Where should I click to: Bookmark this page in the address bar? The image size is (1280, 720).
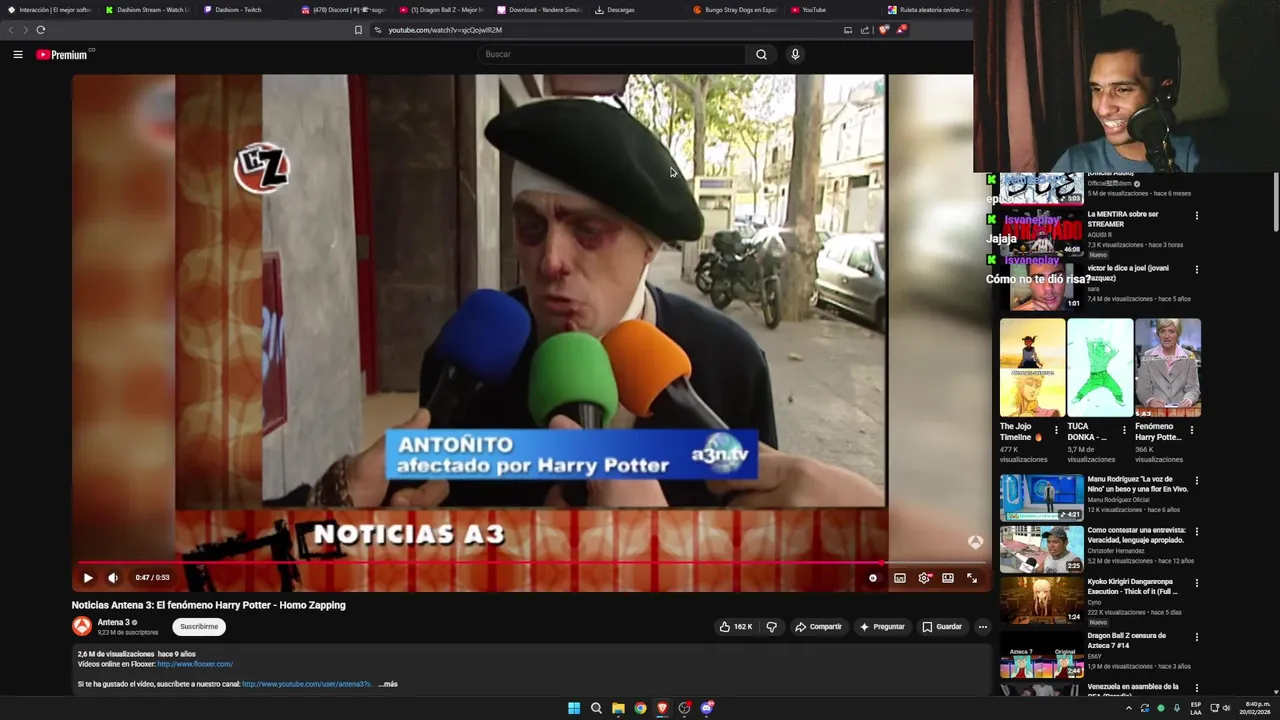[x=358, y=30]
